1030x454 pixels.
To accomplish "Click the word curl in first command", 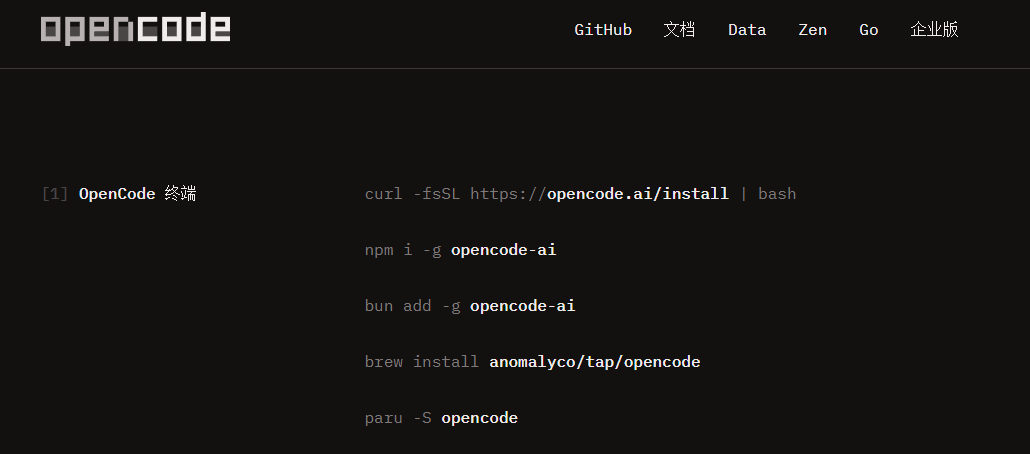I will pos(383,194).
